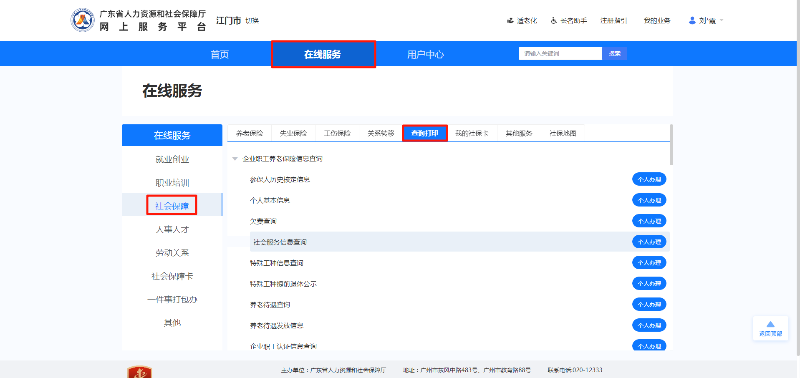This screenshot has width=800, height=378.
Task: Click 个人办理 for the first list row
Action: 649,180
